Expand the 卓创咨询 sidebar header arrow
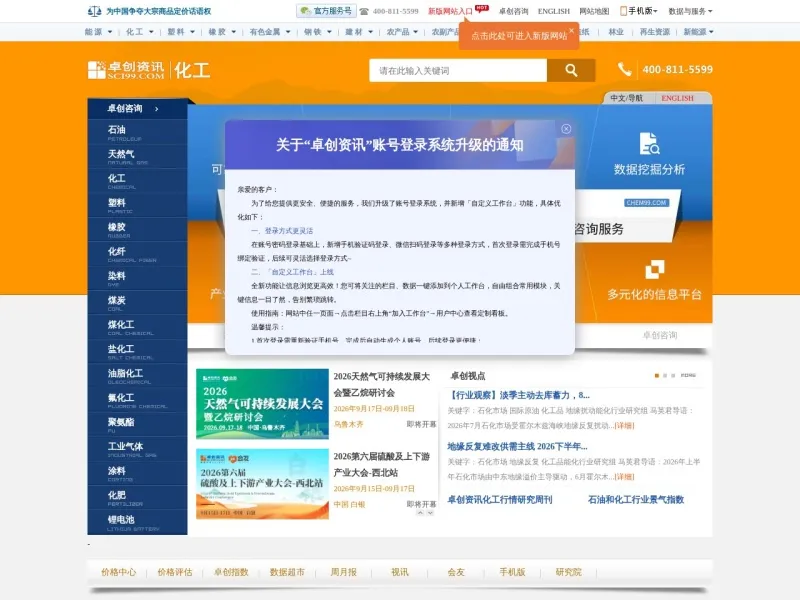This screenshot has height=600, width=800. (157, 109)
